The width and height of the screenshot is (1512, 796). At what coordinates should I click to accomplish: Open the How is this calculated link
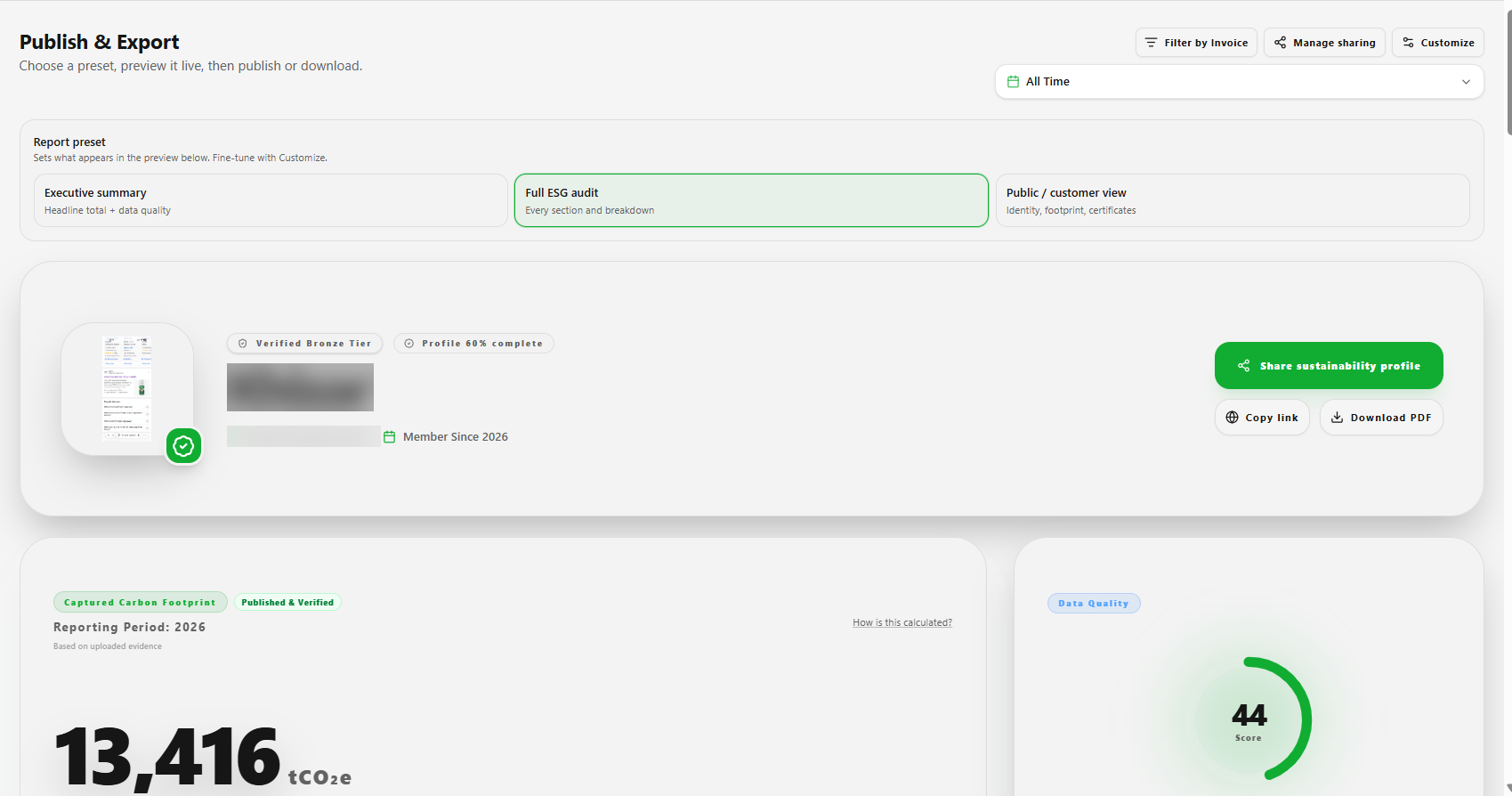[x=902, y=622]
